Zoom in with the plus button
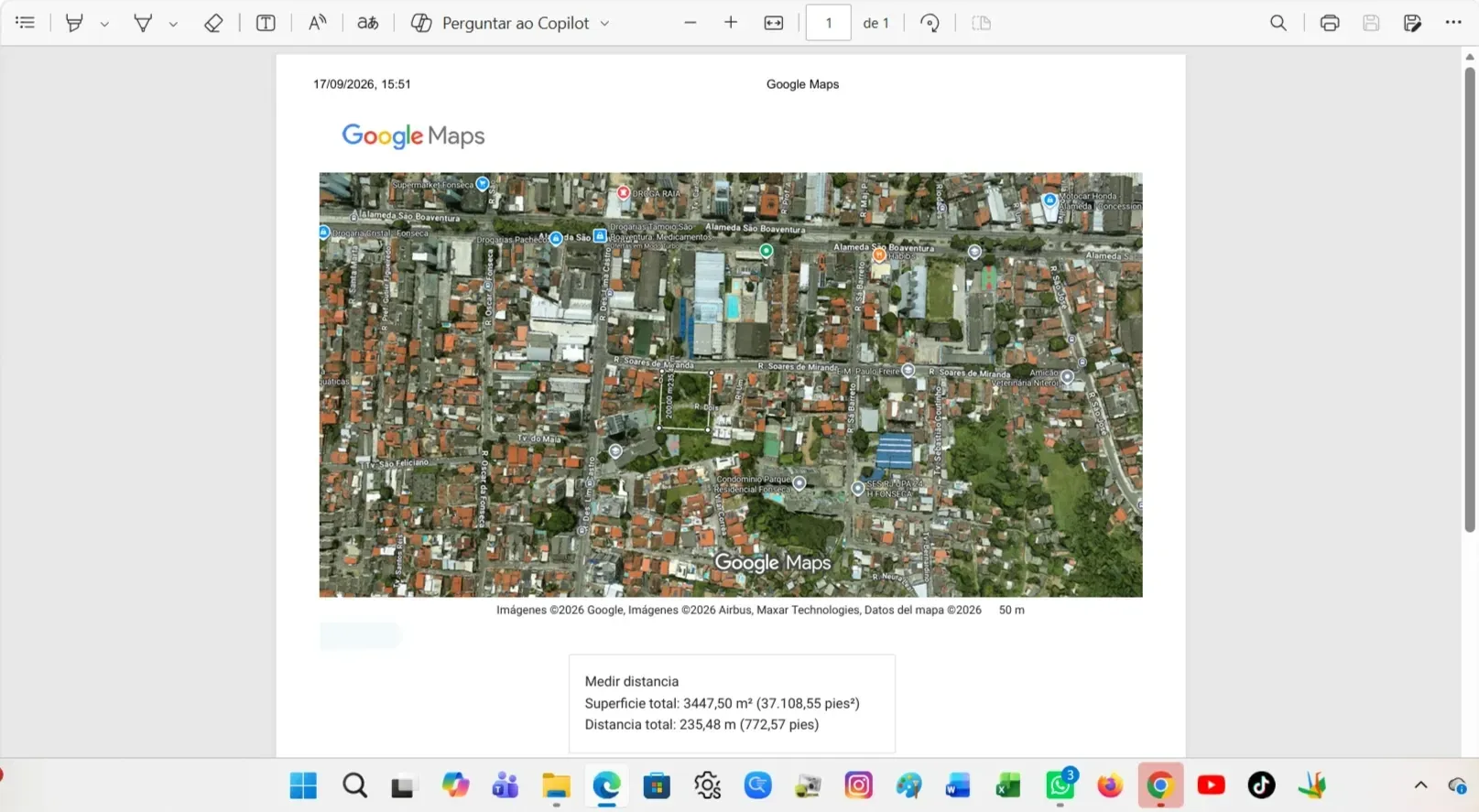 click(731, 23)
